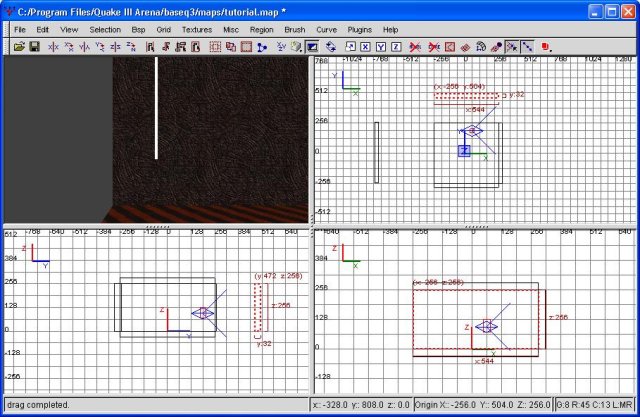Open the File menu

tap(20, 30)
